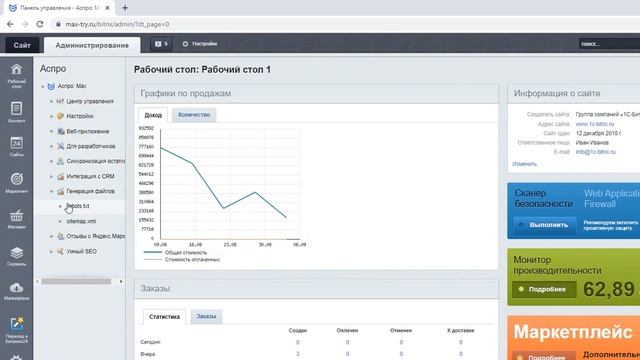Image resolution: width=640 pixels, height=360 pixels.
Task: Click the Настройки gear in top bar
Action: coord(200,44)
